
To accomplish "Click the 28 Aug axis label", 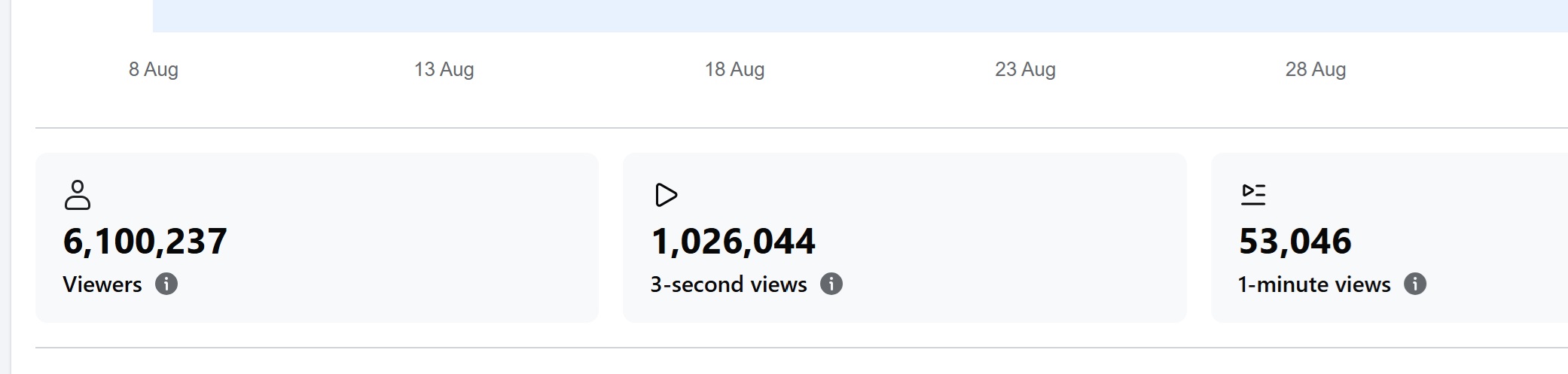I will click(x=1316, y=69).
